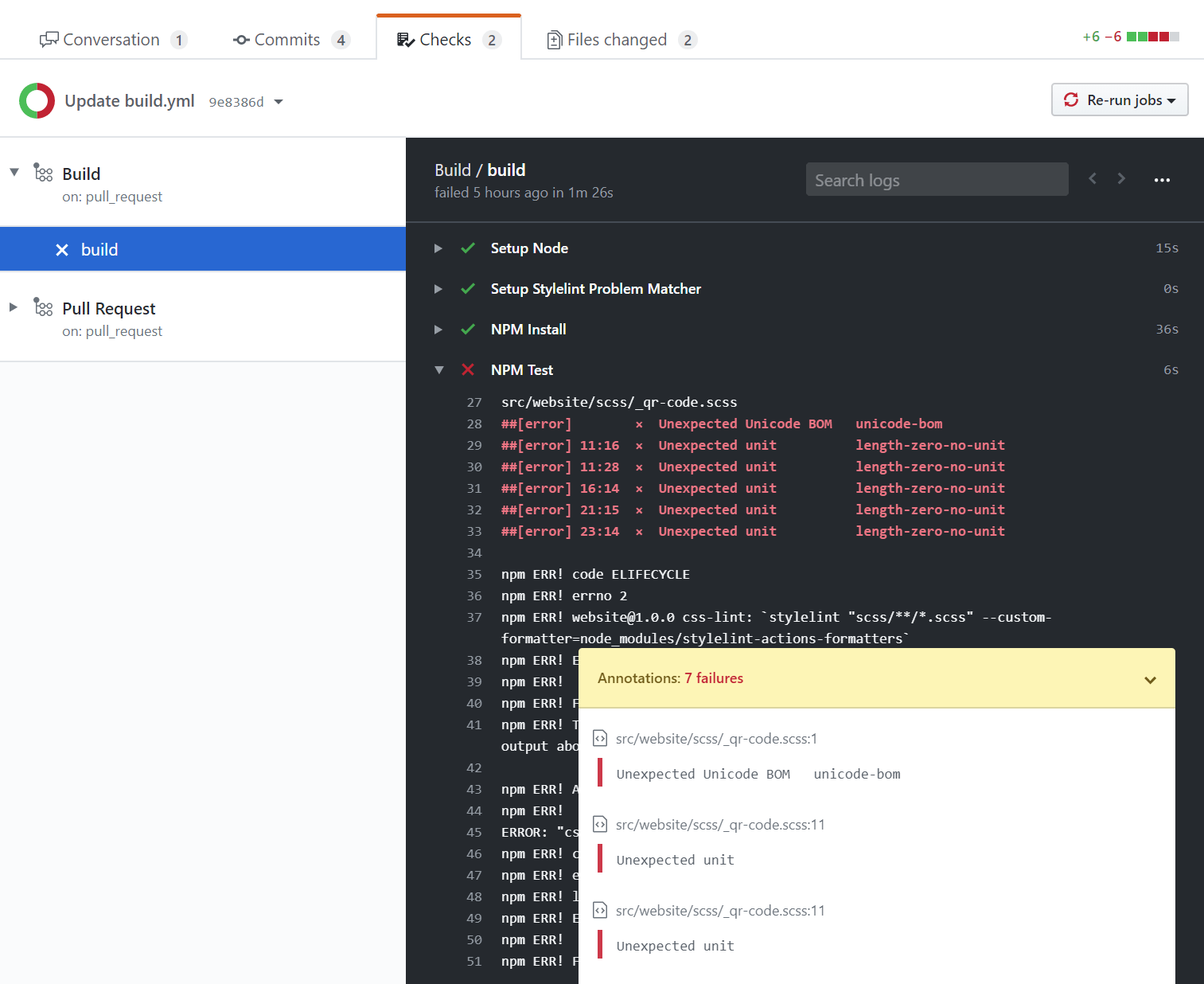Click file icon beside _qr-code.scss:1 annotation

(x=601, y=739)
